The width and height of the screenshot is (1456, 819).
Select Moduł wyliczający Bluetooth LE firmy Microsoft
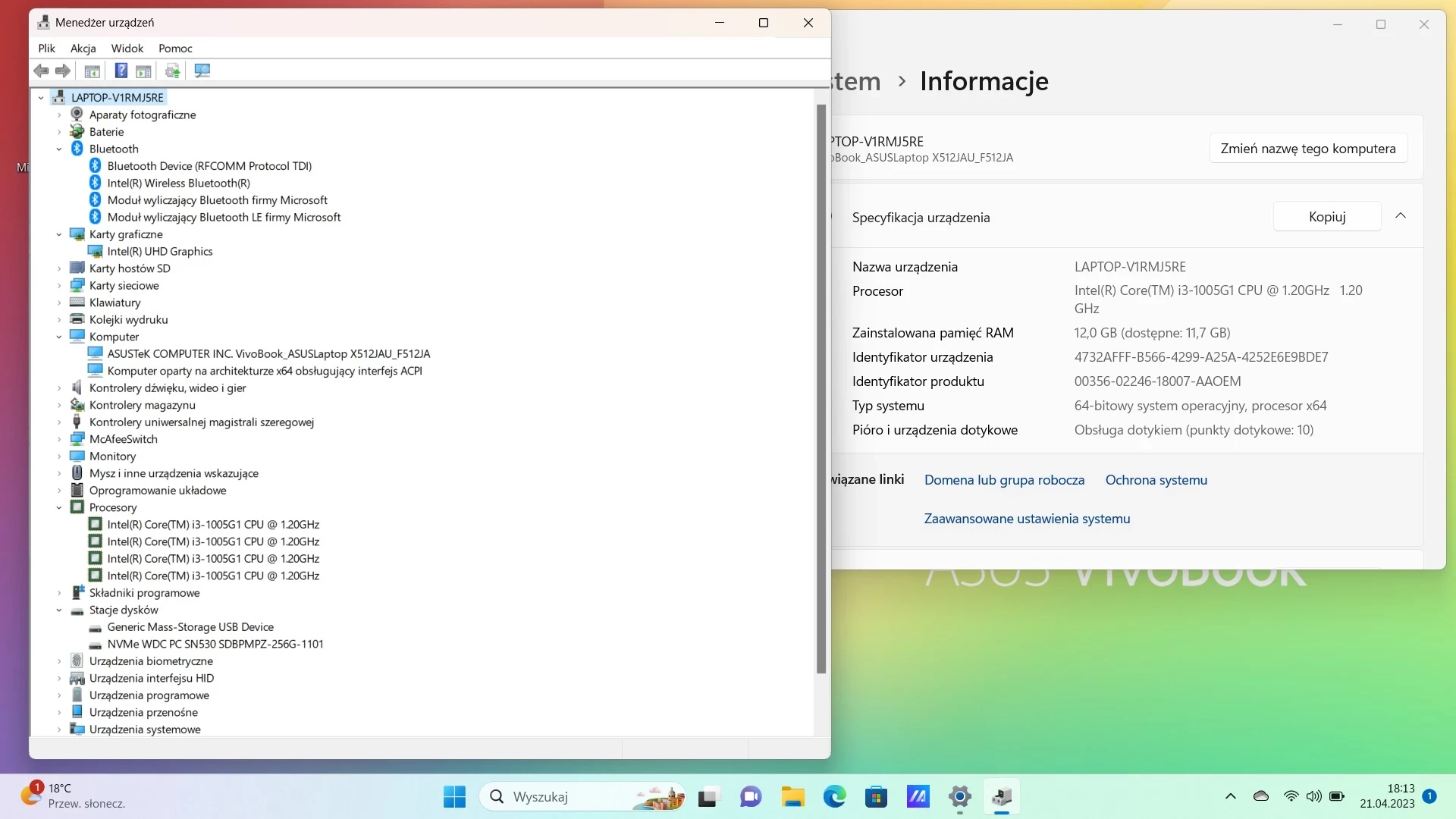(224, 217)
